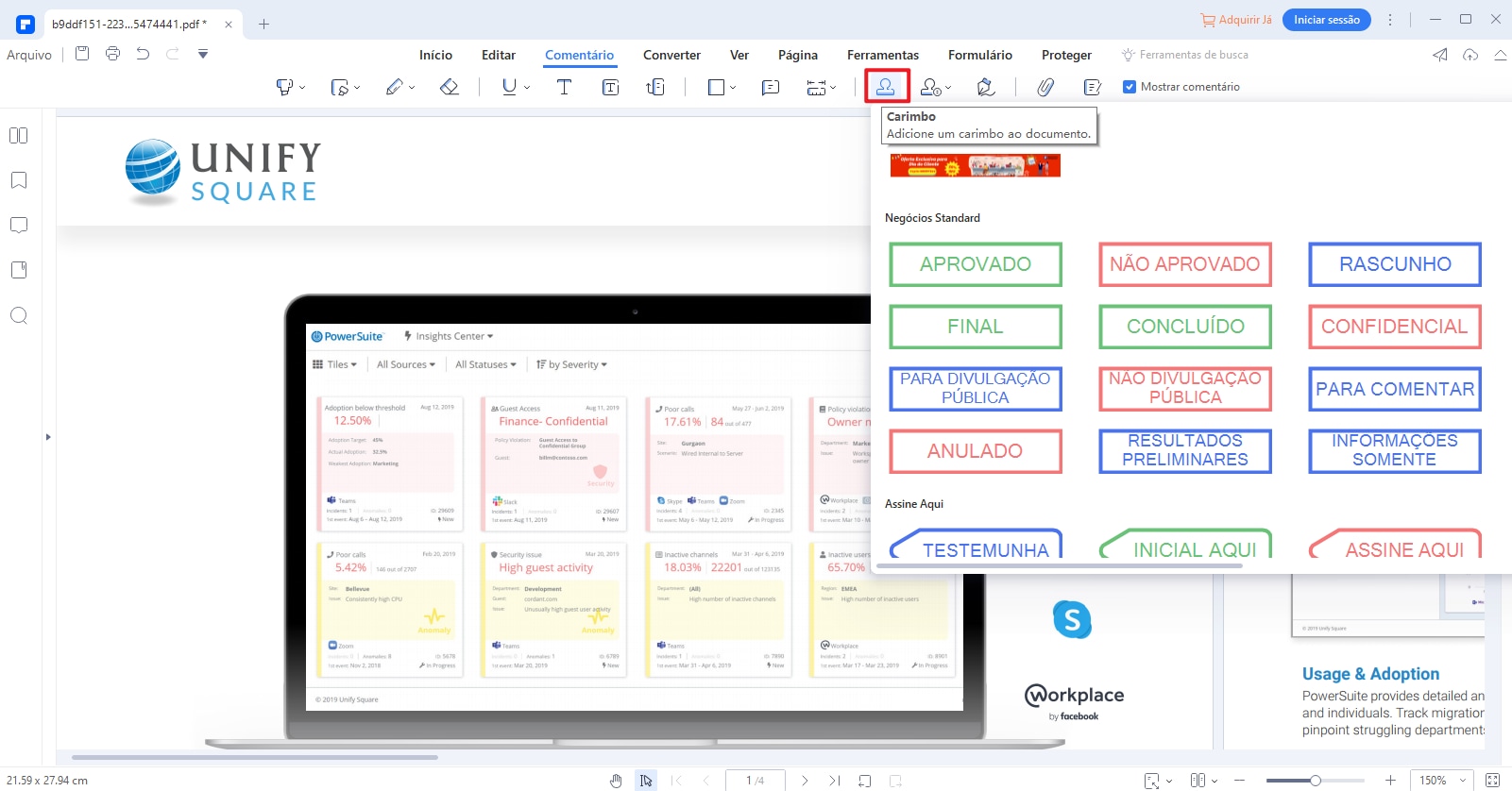Switch to the Formulário tab

(x=980, y=55)
